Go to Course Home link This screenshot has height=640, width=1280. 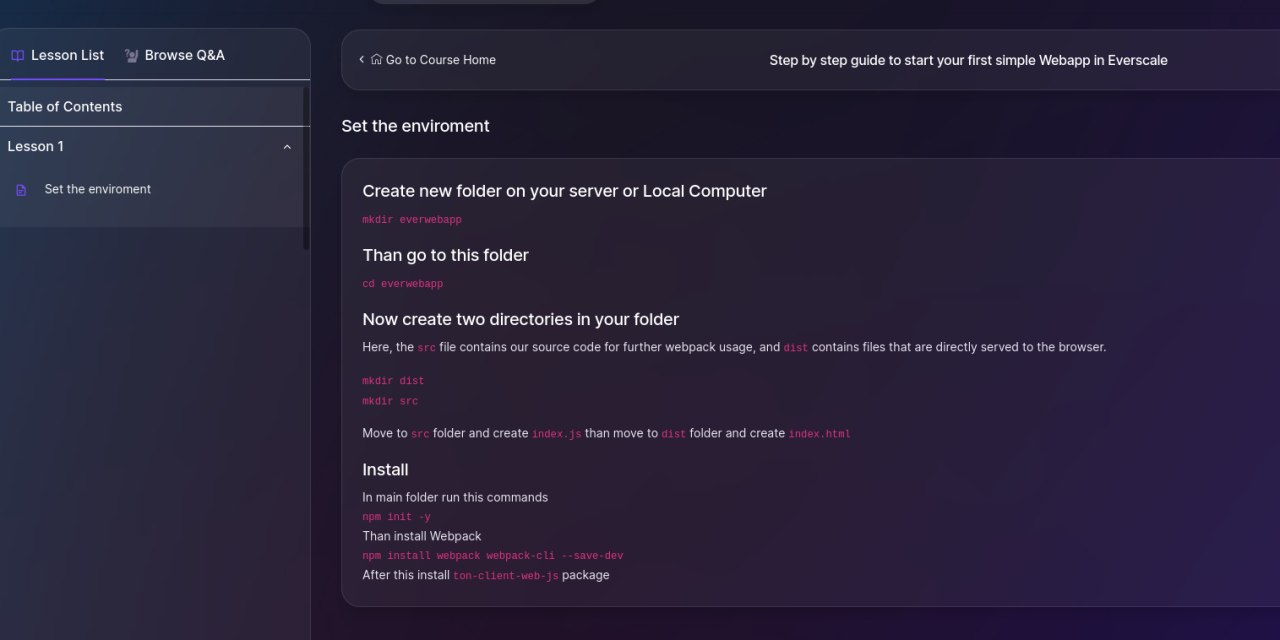[440, 60]
